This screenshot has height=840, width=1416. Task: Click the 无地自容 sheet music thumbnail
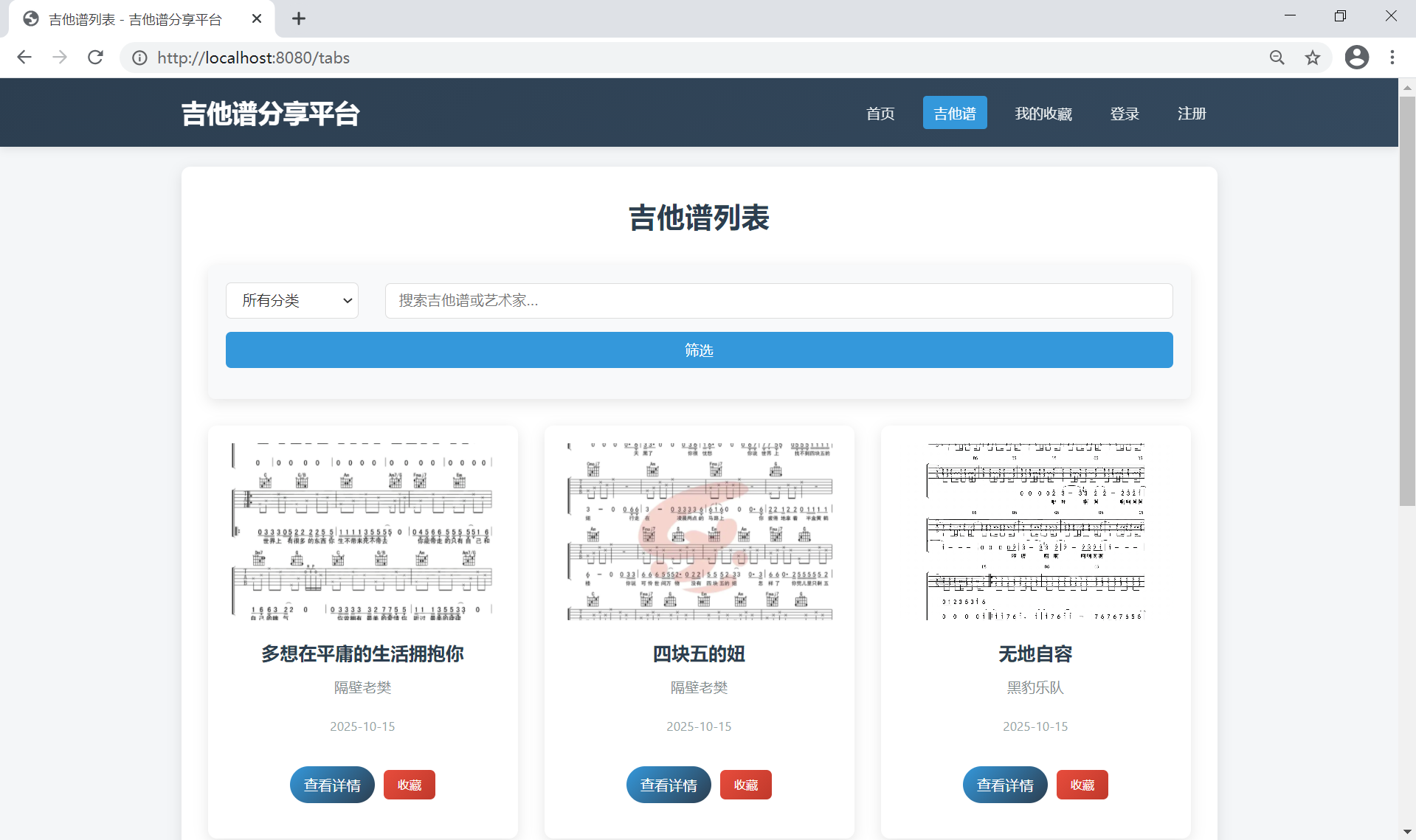coord(1035,531)
